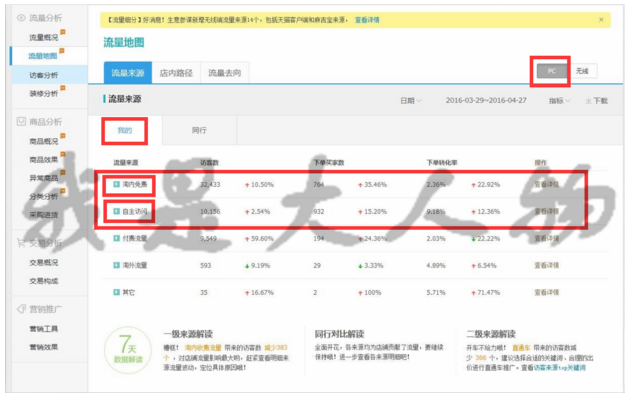The width and height of the screenshot is (629, 401).
Task: Open 商品效果 in the sidebar
Action: coord(43,159)
